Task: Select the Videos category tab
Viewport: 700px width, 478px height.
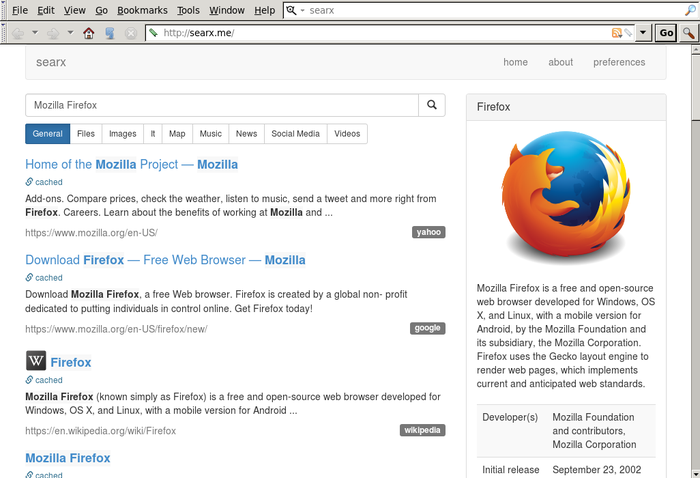Action: [347, 134]
